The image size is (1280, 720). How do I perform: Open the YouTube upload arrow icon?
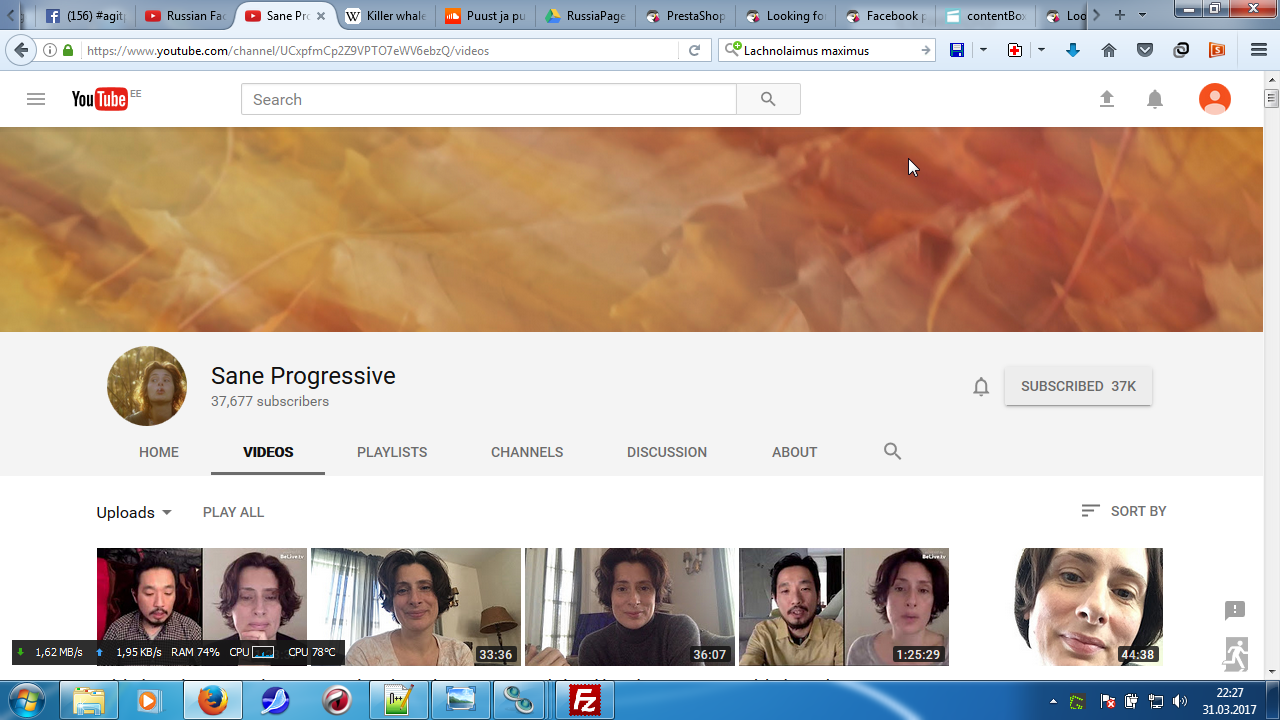[1107, 99]
